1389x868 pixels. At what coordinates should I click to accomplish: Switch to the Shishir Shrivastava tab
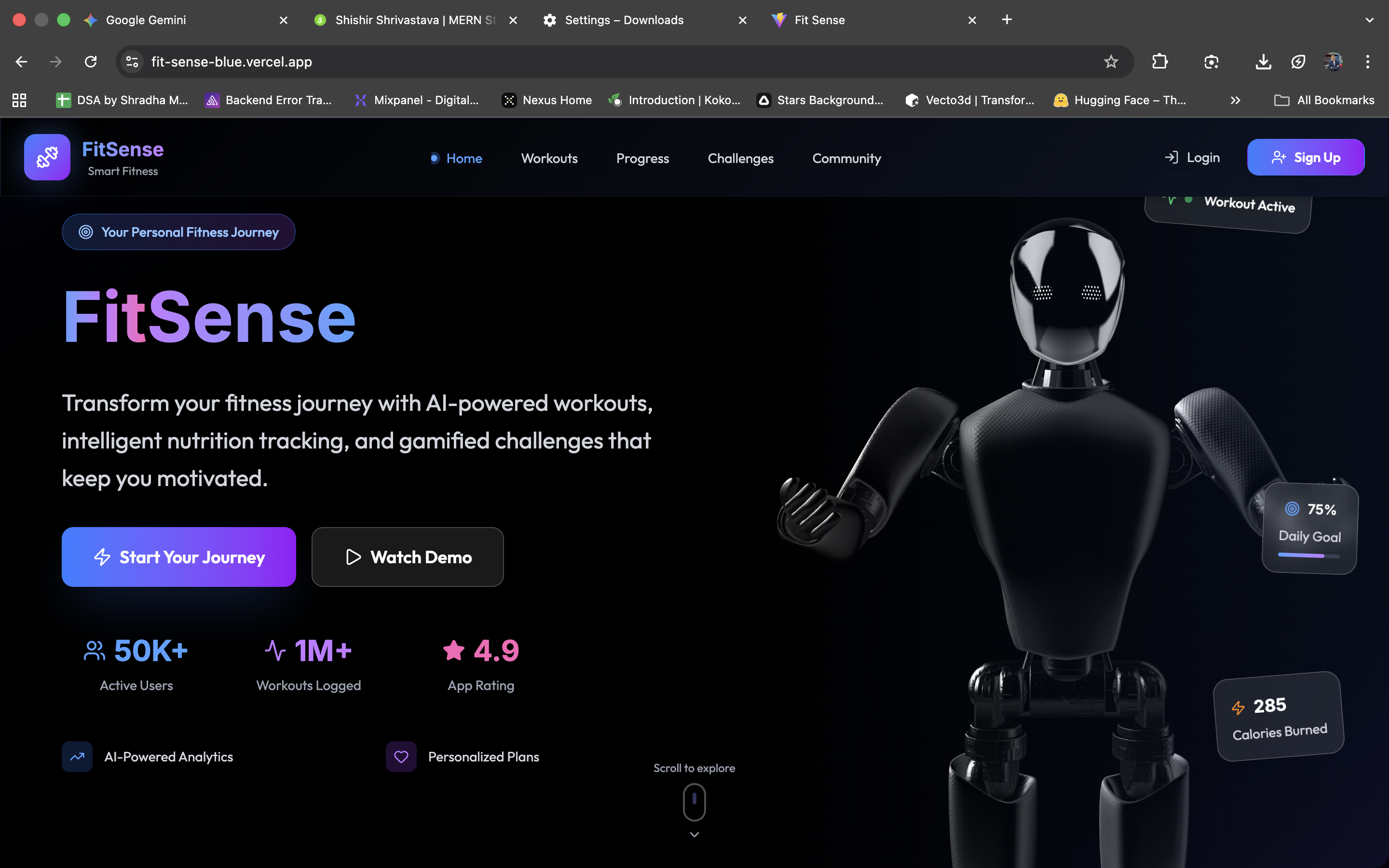click(x=416, y=20)
